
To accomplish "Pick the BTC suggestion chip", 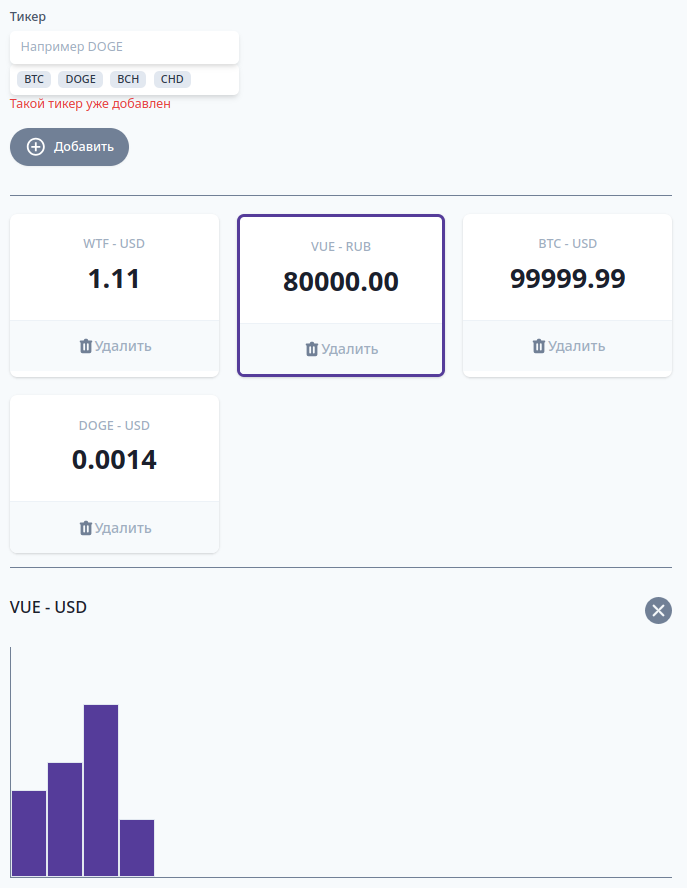I will 35,79.
